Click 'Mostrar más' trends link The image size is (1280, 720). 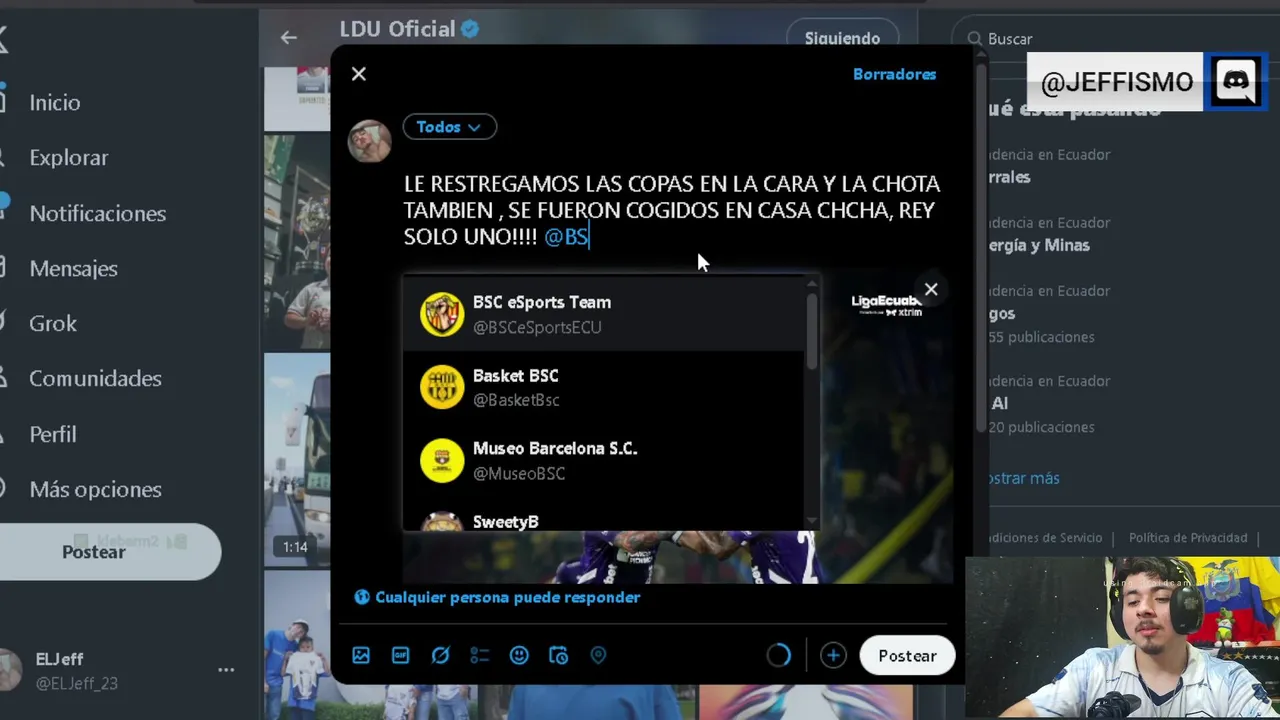pyautogui.click(x=1023, y=478)
